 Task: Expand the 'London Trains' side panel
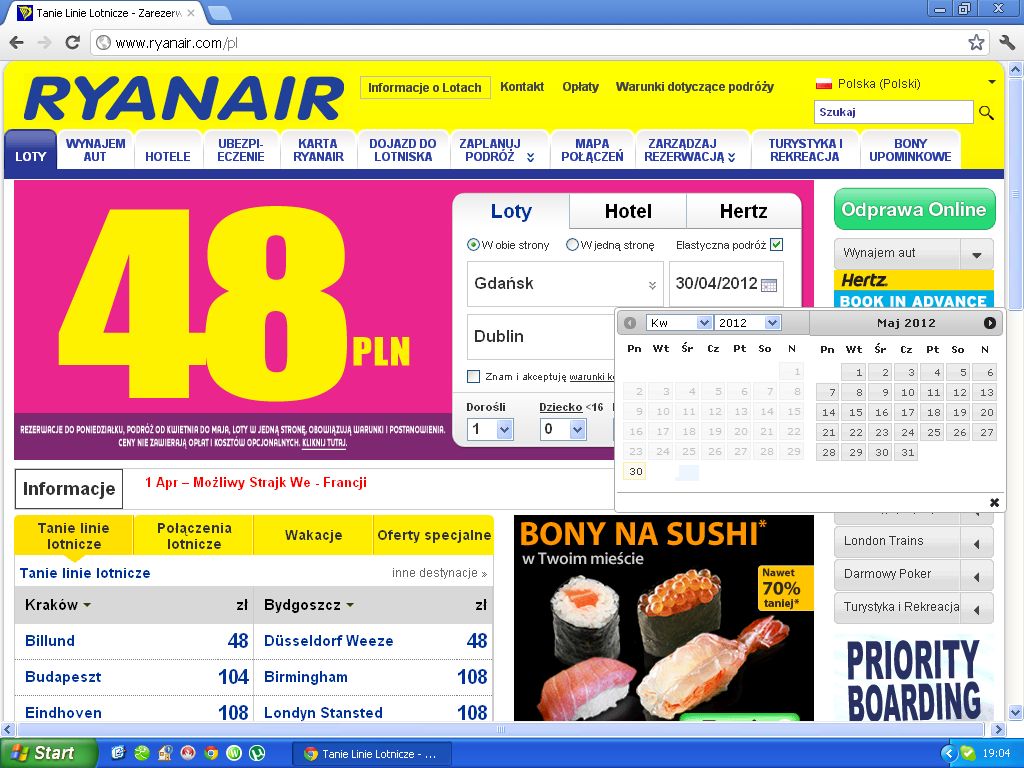click(x=914, y=541)
